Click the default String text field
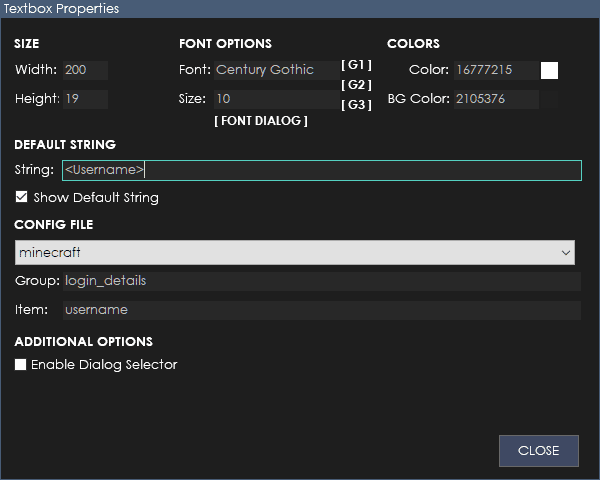Viewport: 600px width, 480px height. (x=322, y=170)
